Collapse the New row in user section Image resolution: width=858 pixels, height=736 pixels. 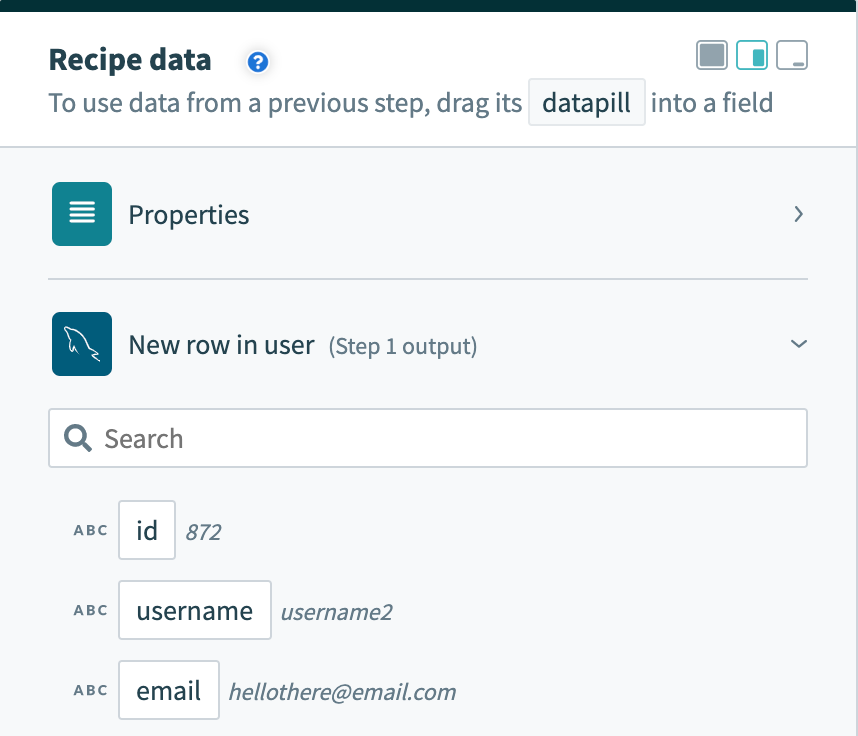(798, 344)
